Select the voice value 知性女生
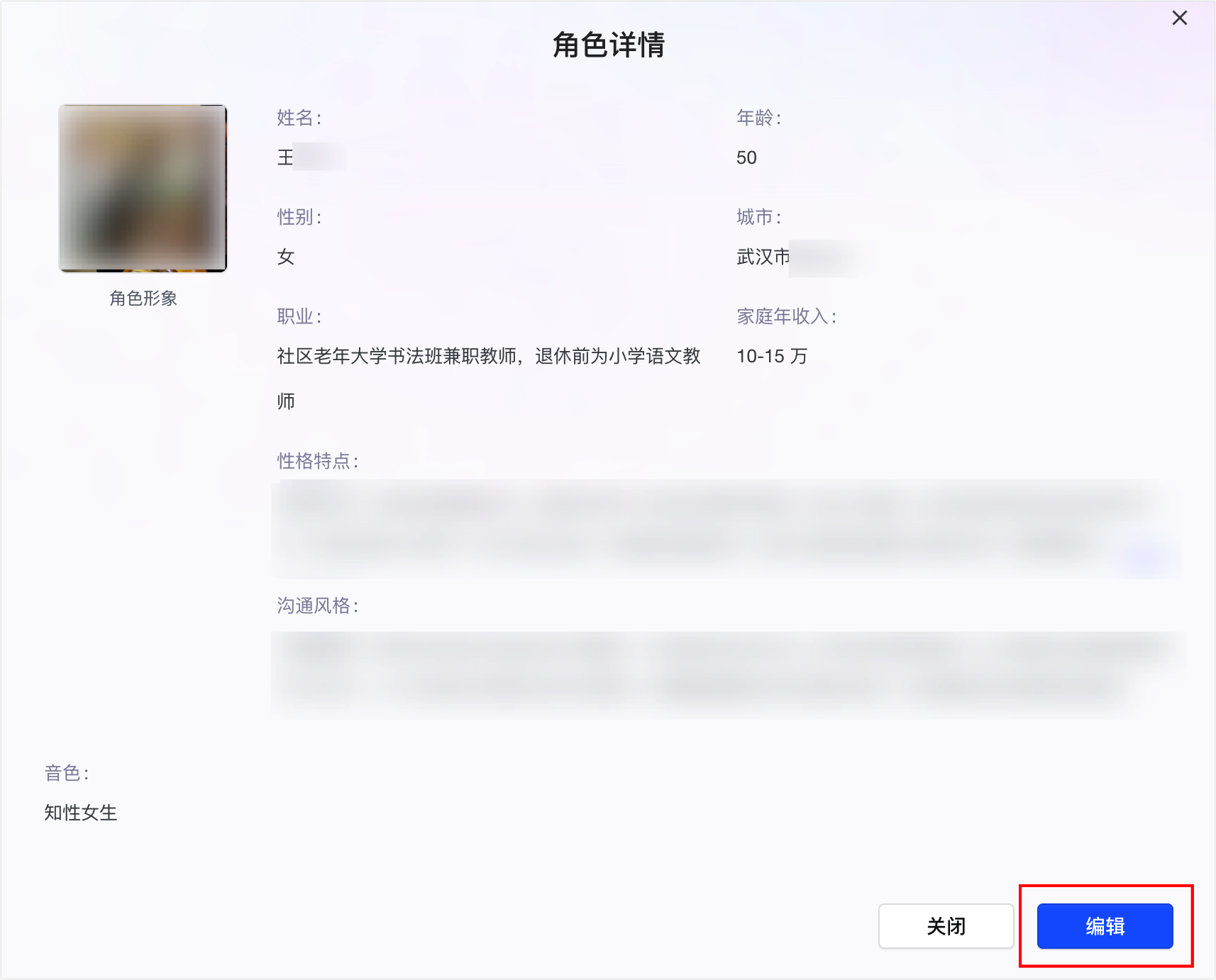This screenshot has width=1216, height=980. (x=81, y=813)
